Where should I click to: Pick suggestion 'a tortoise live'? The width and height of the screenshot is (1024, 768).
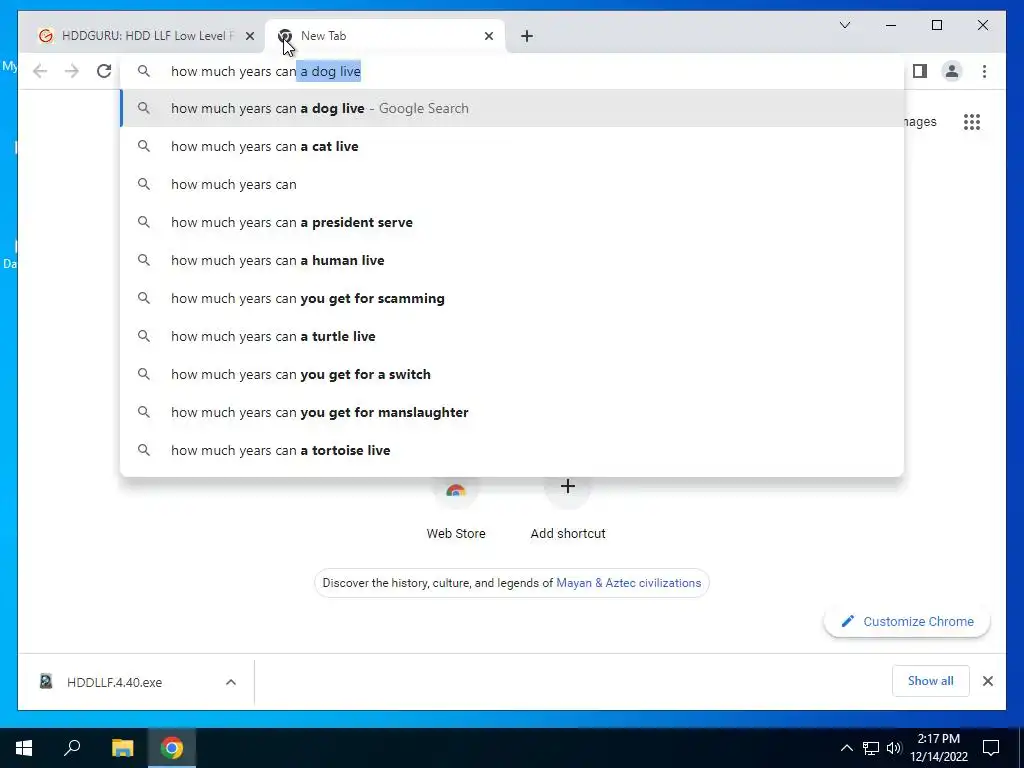click(512, 450)
